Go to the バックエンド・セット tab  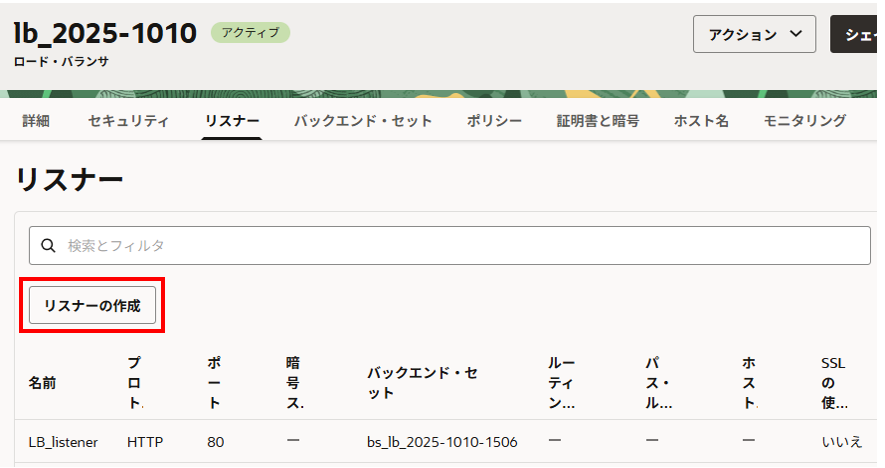point(363,121)
